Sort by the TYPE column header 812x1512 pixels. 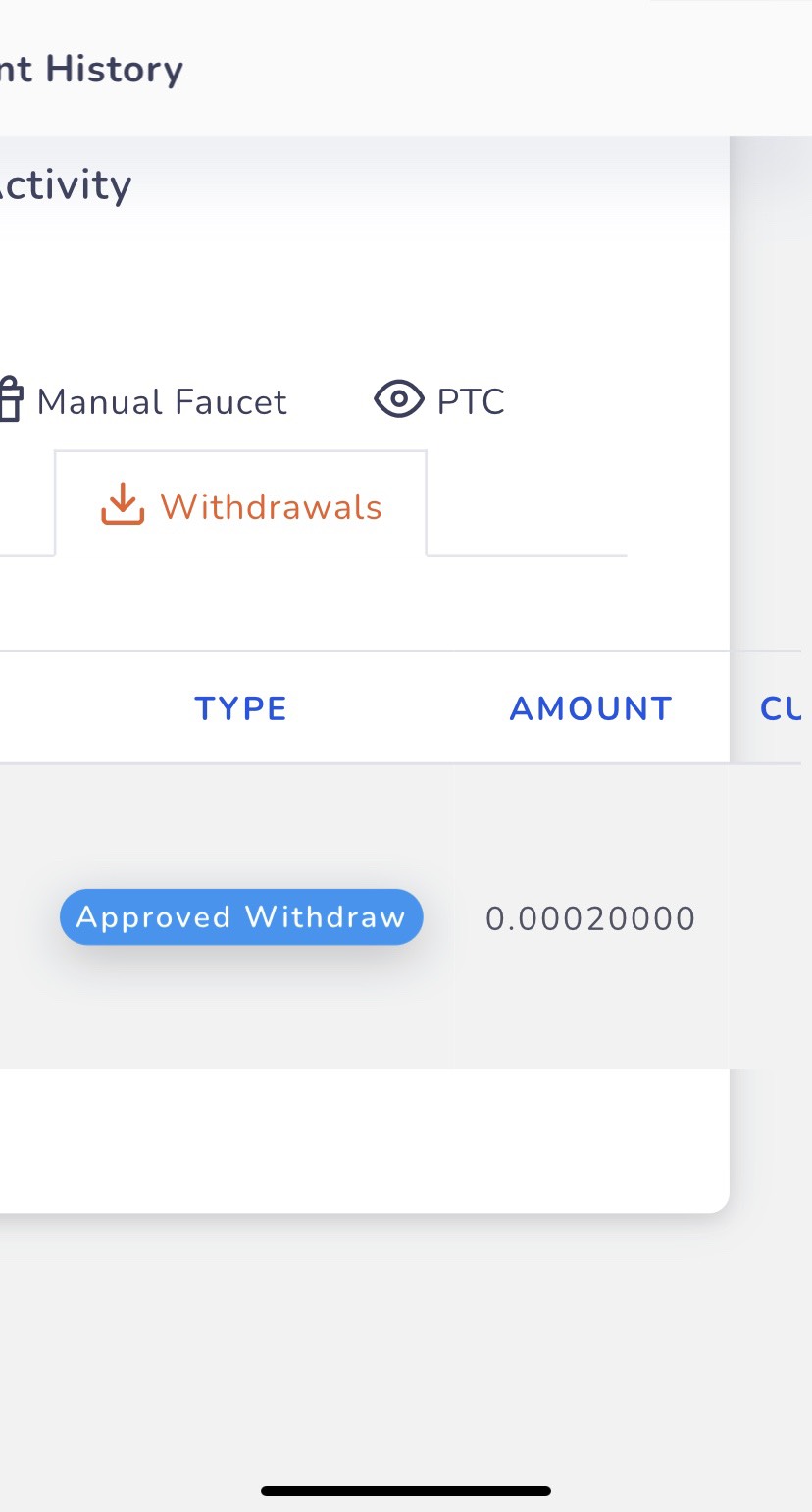[x=240, y=708]
